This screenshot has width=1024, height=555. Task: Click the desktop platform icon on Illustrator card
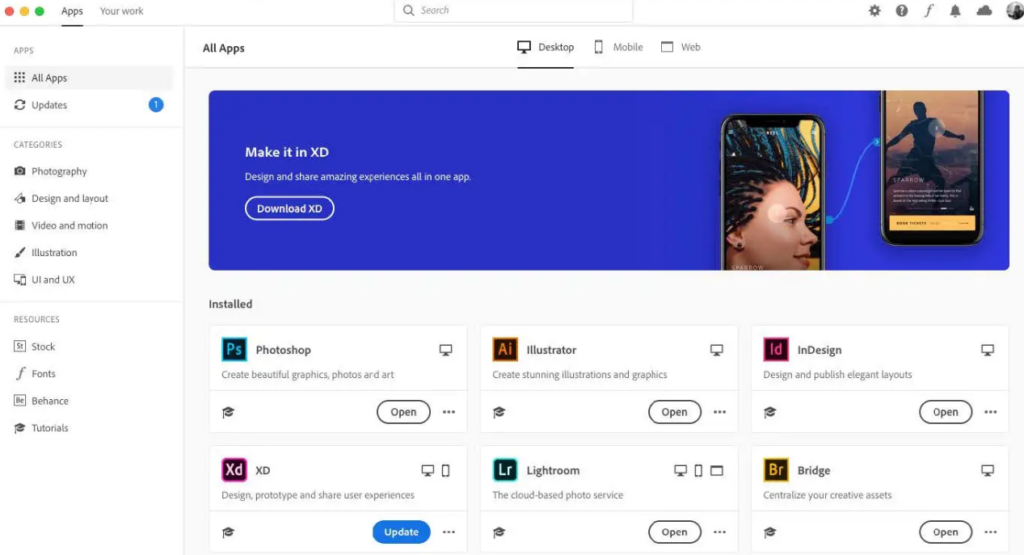[716, 350]
